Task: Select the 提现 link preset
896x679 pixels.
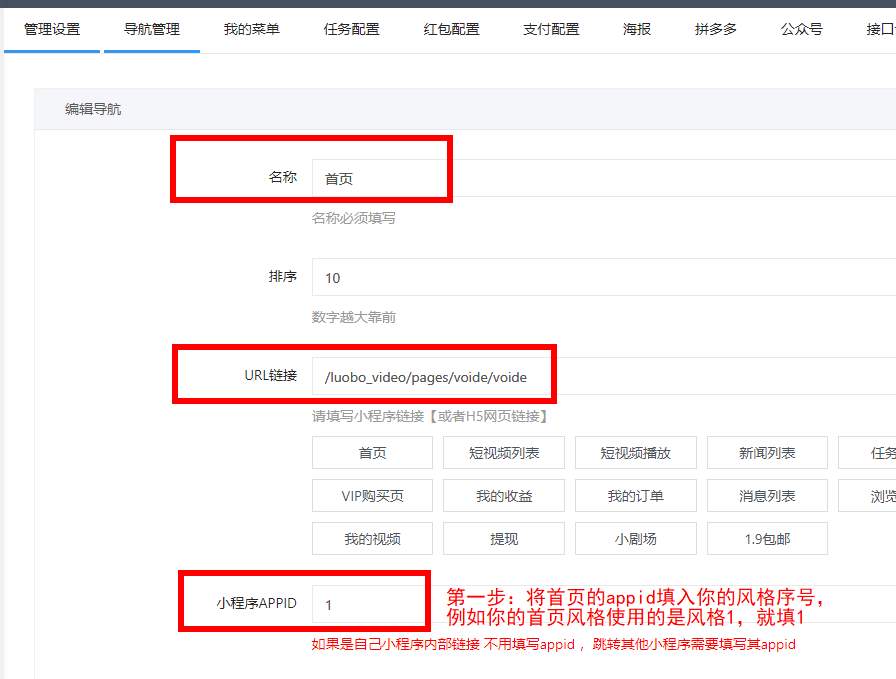Action: [504, 538]
